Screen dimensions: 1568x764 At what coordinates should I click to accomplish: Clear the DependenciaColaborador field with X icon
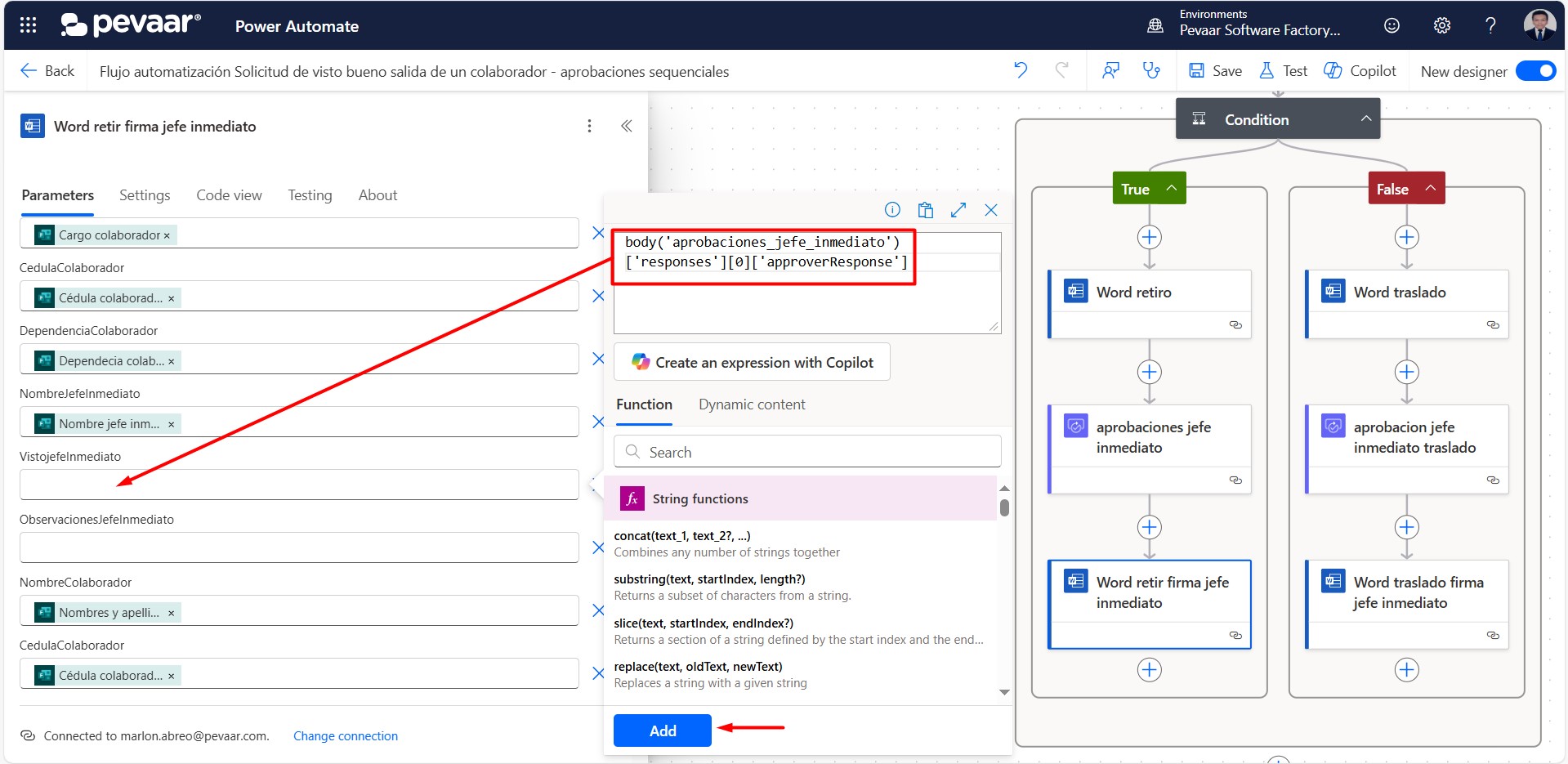[598, 359]
